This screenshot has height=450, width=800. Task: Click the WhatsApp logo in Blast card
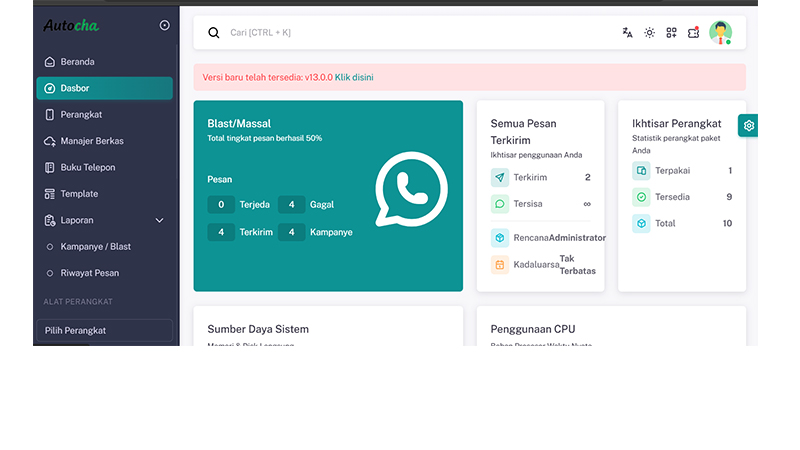pyautogui.click(x=411, y=189)
